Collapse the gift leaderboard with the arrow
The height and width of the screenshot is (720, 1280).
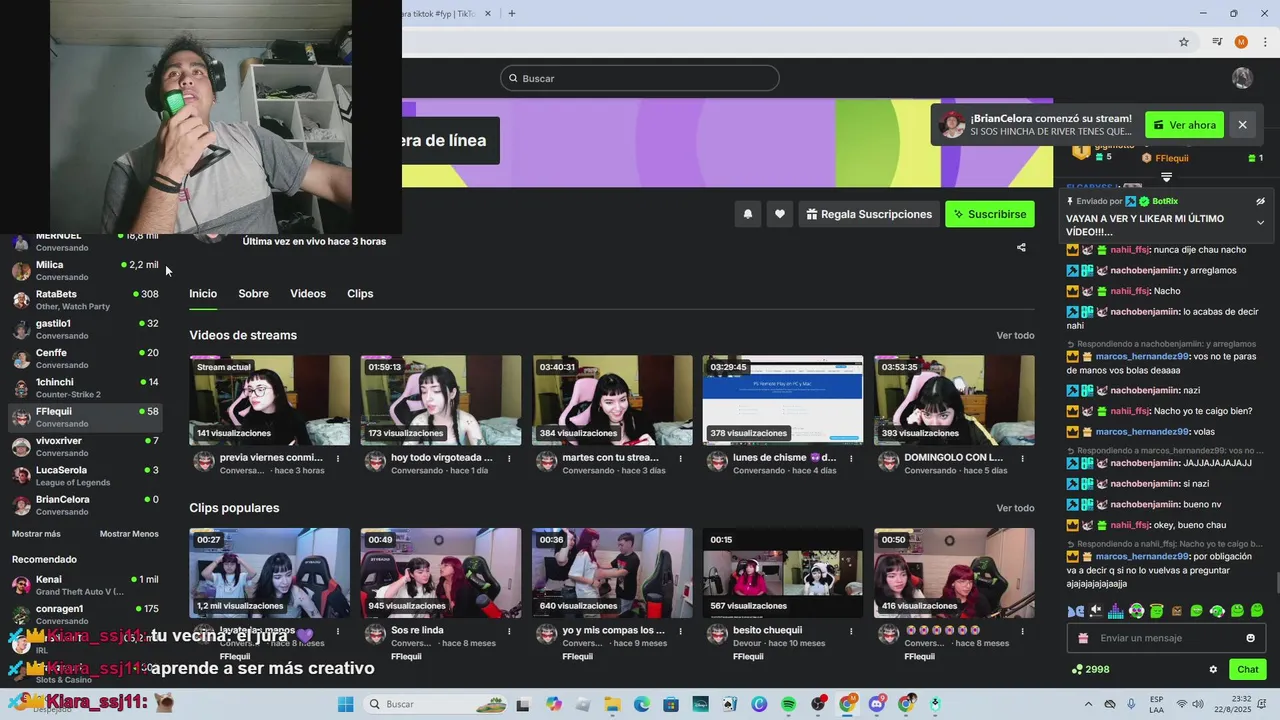[1166, 177]
